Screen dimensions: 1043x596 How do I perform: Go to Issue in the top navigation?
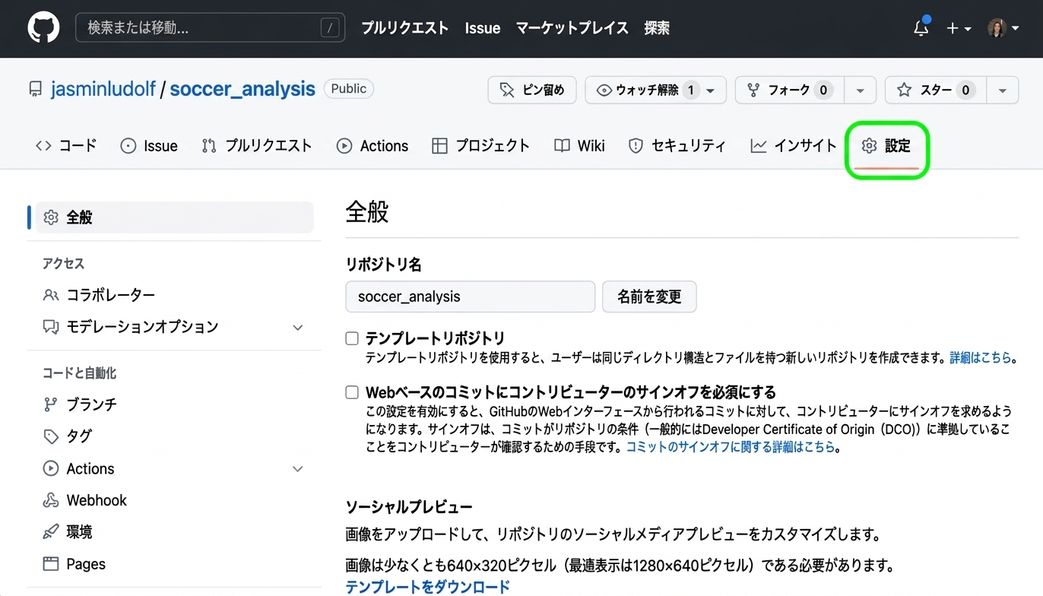482,28
